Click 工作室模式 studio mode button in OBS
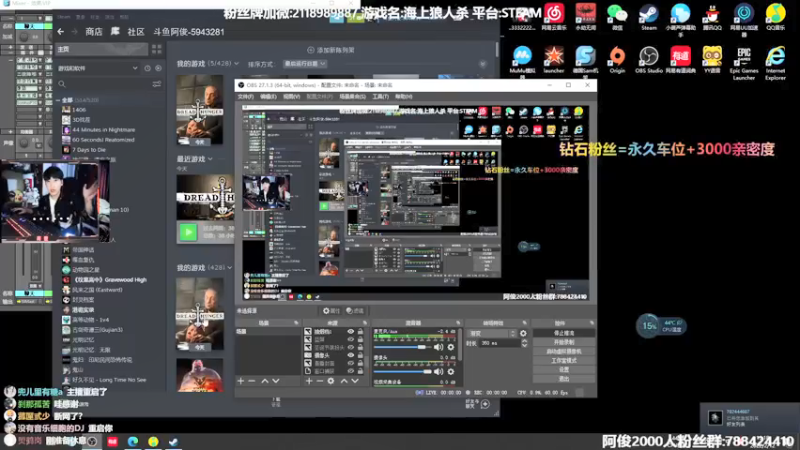Viewport: 800px width, 450px height. [563, 360]
